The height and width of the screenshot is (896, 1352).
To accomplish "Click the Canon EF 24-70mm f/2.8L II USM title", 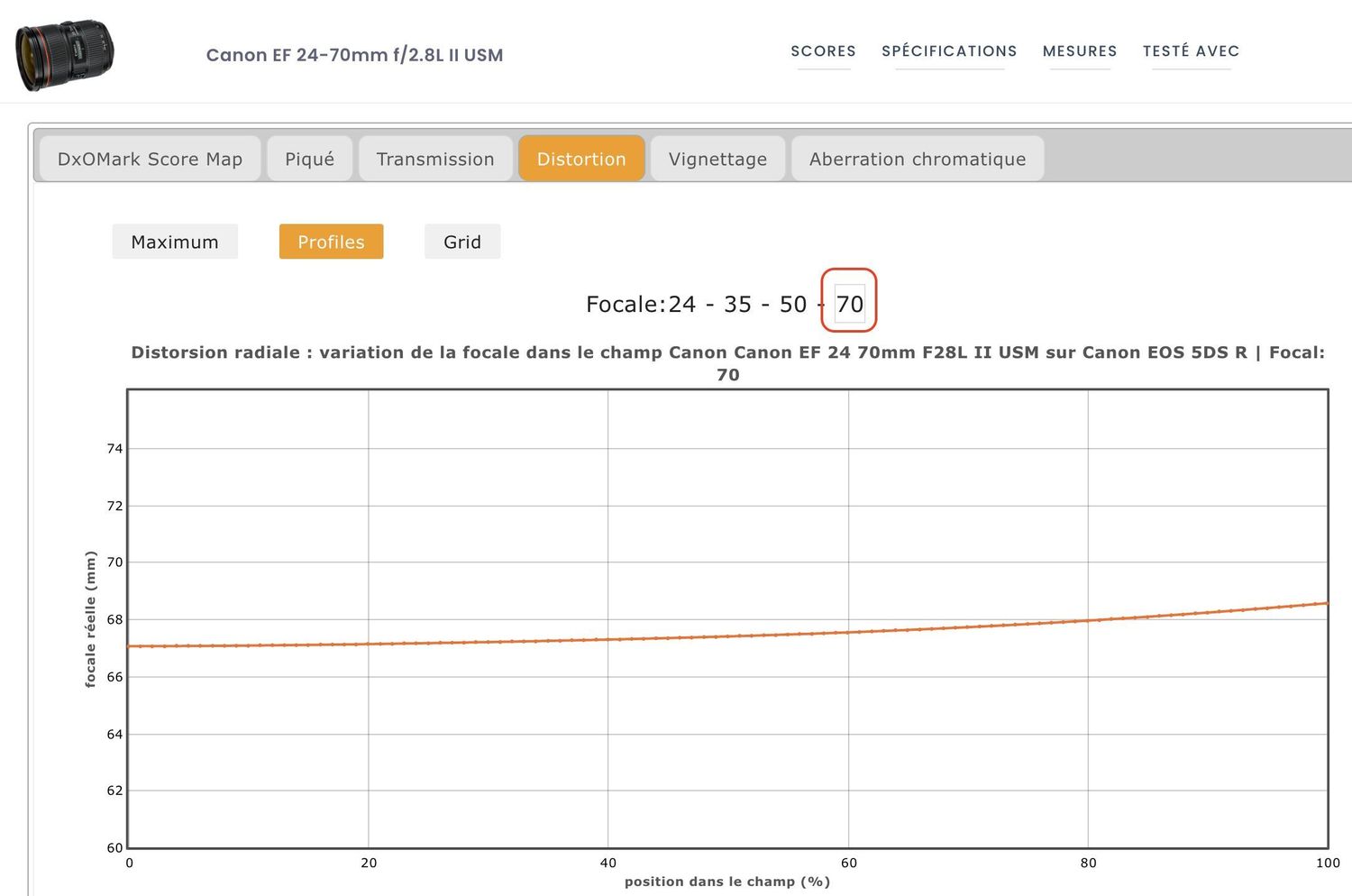I will pos(354,55).
